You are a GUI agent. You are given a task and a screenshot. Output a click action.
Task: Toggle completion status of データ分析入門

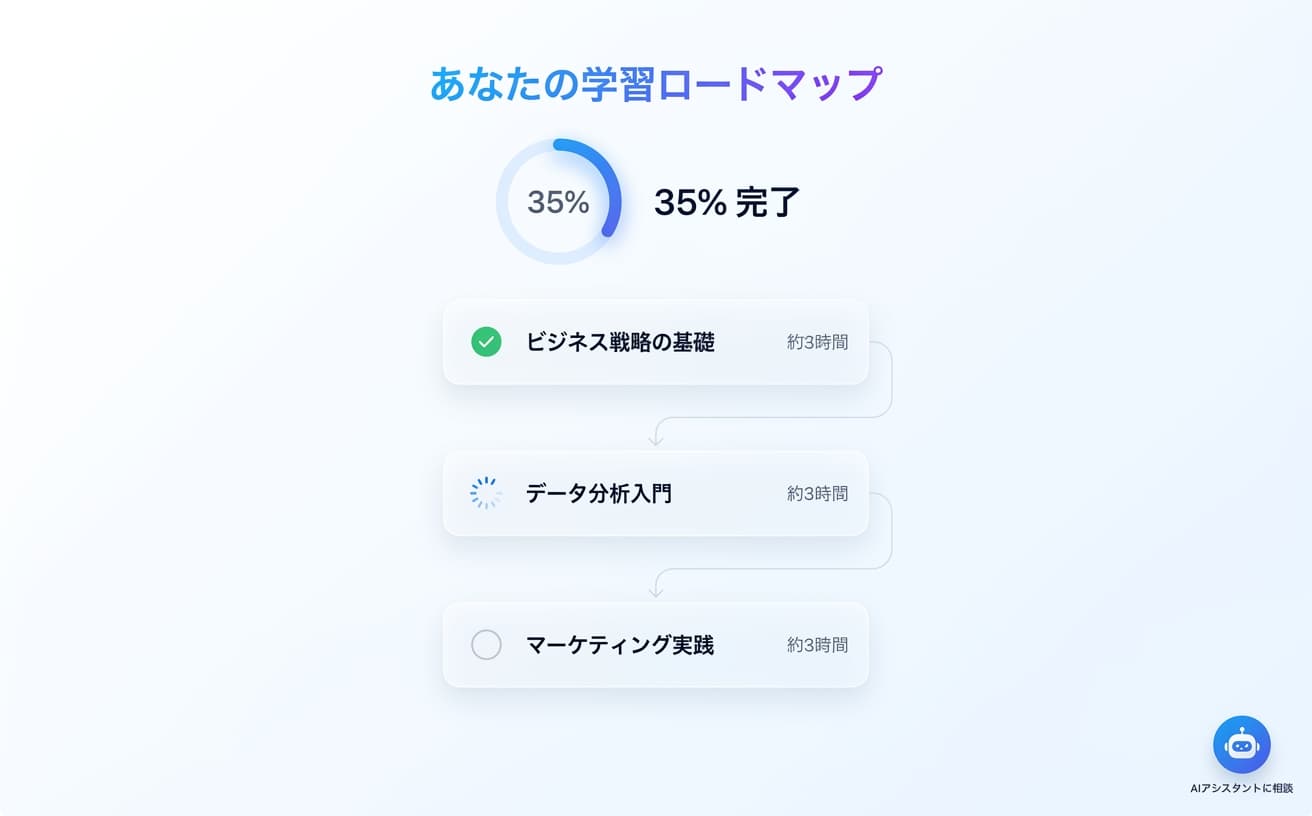(x=486, y=493)
